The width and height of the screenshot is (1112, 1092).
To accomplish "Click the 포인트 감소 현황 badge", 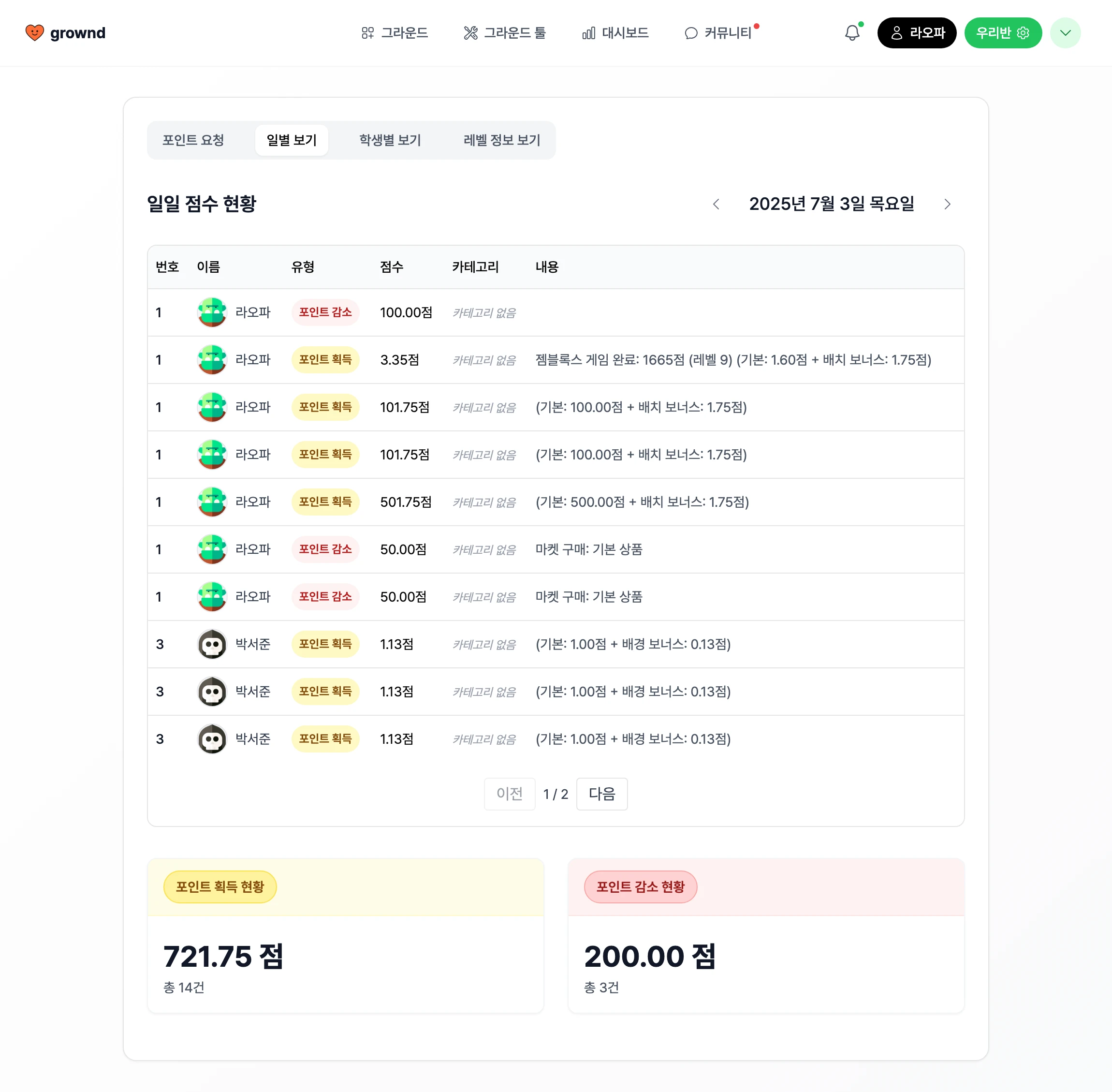I will [x=641, y=886].
